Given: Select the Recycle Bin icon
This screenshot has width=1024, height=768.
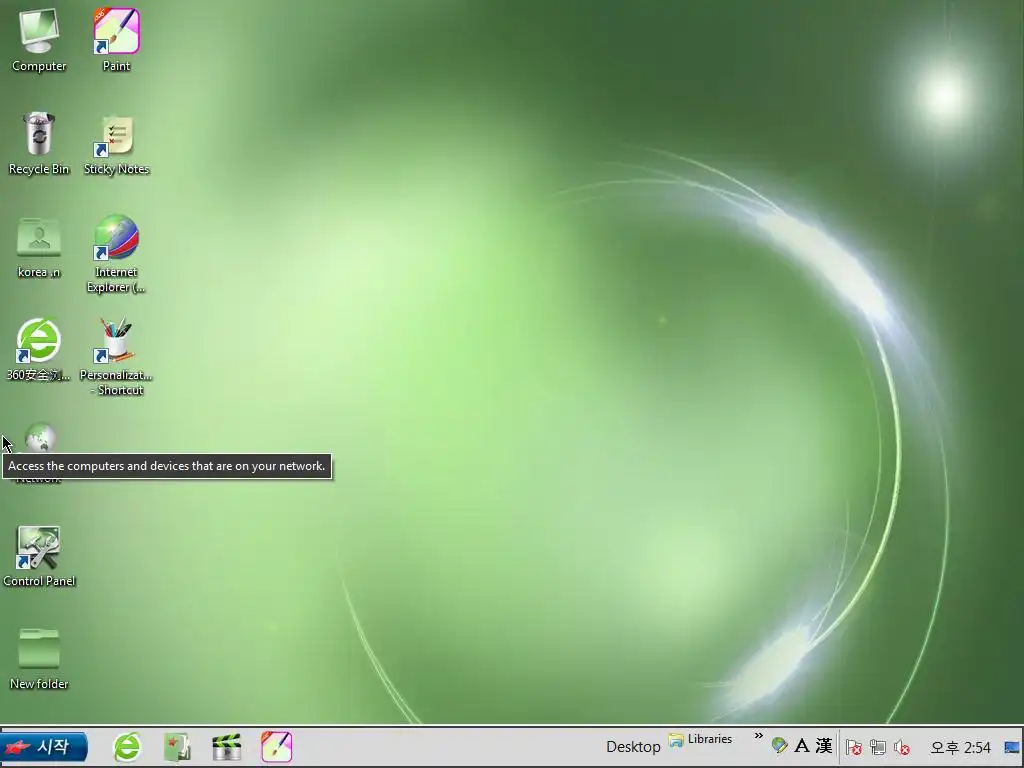Looking at the screenshot, I should coord(39,142).
